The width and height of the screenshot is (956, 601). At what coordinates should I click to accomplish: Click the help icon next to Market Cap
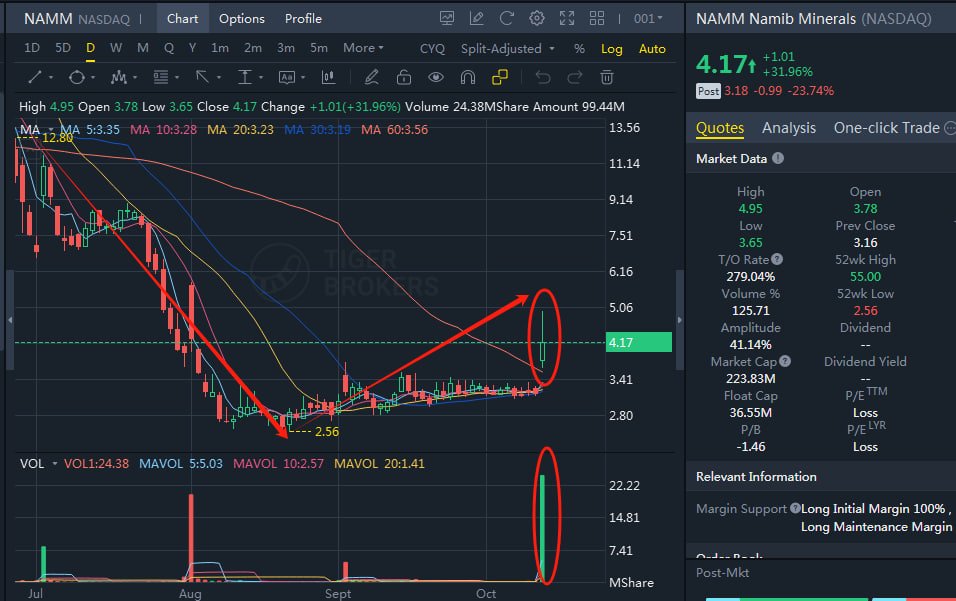[785, 361]
